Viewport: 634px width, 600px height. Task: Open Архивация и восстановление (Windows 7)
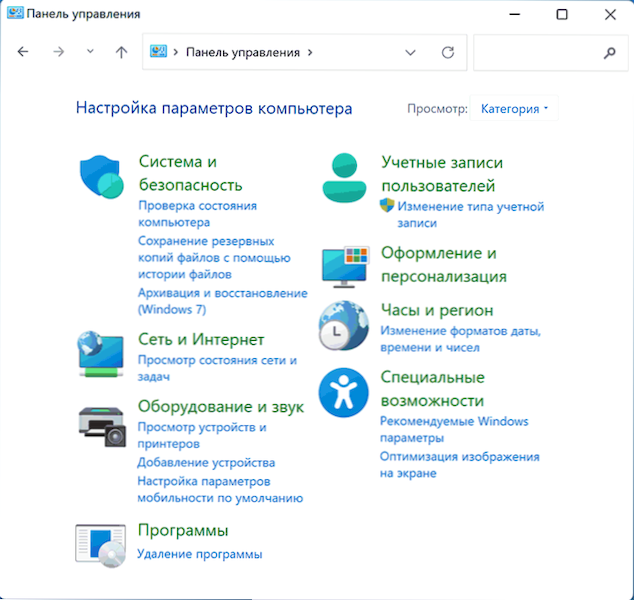coord(223,301)
